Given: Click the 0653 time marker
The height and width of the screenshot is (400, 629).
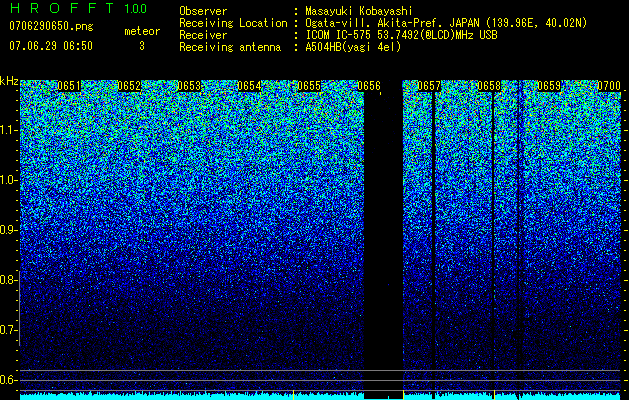Looking at the screenshot, I should pos(189,86).
